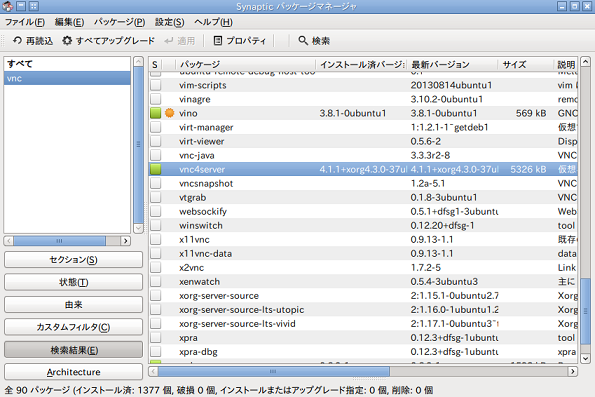Select the vtgrab package row
The image size is (595, 397).
(x=363, y=197)
